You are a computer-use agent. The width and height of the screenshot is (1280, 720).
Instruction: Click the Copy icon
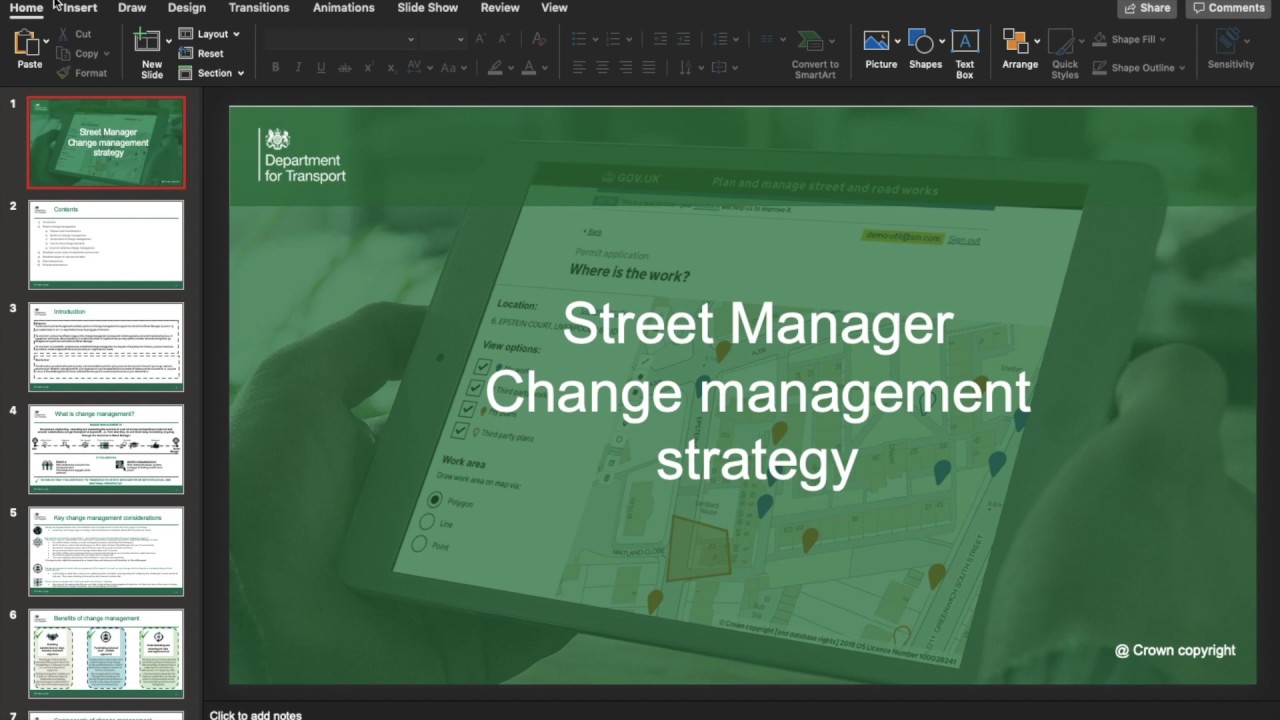coord(63,54)
